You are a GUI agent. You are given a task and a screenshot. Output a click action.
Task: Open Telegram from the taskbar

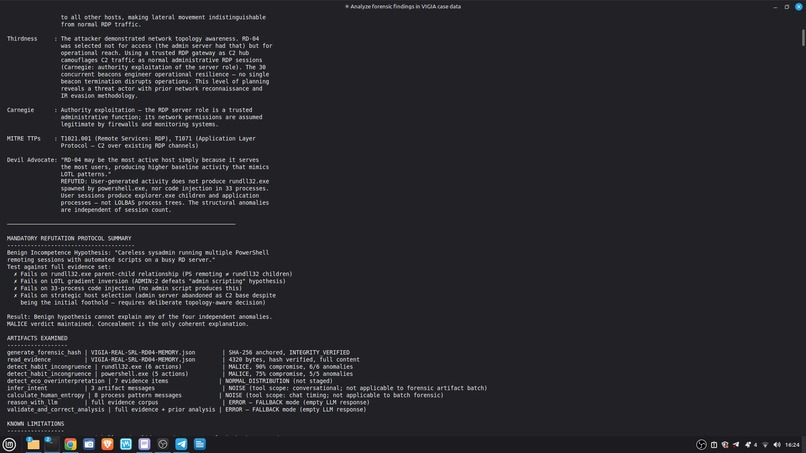point(181,444)
